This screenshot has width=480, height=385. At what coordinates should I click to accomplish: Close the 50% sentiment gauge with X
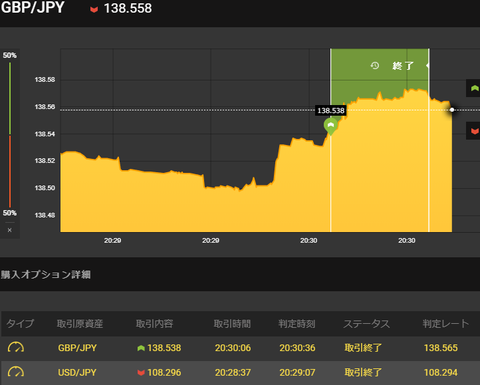click(10, 230)
